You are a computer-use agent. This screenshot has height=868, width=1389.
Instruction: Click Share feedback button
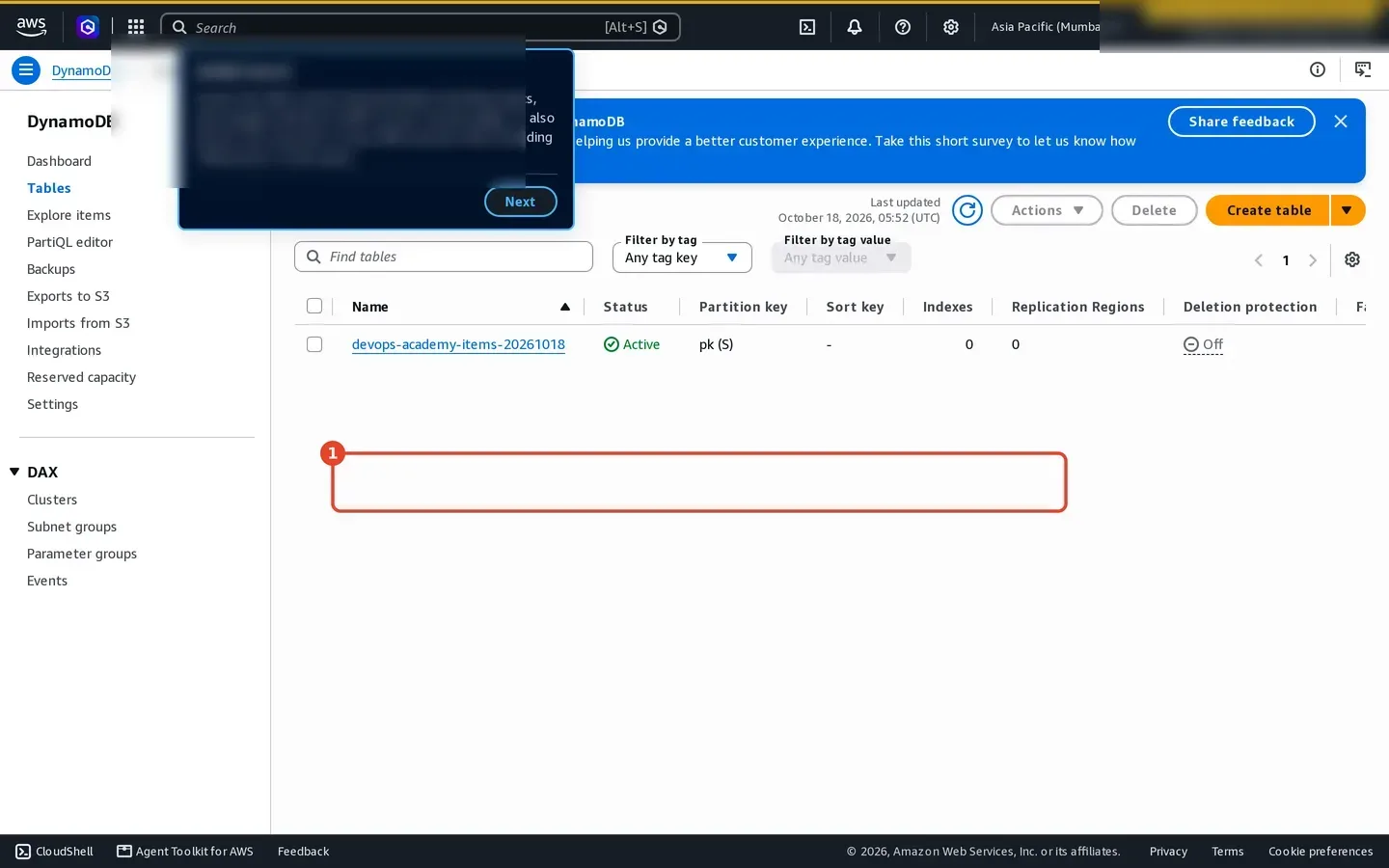click(x=1241, y=122)
